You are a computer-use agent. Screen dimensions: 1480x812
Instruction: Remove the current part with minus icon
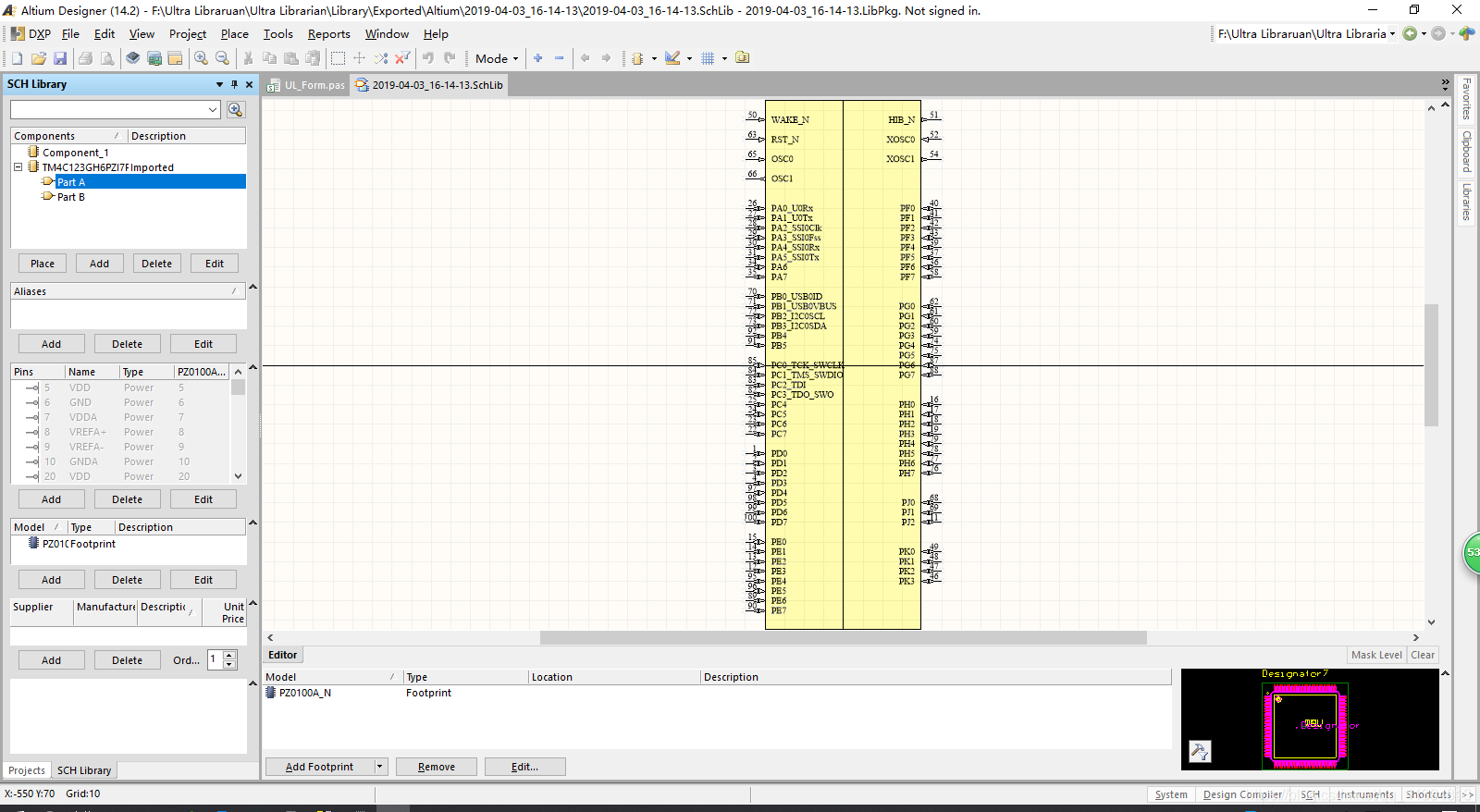point(560,58)
